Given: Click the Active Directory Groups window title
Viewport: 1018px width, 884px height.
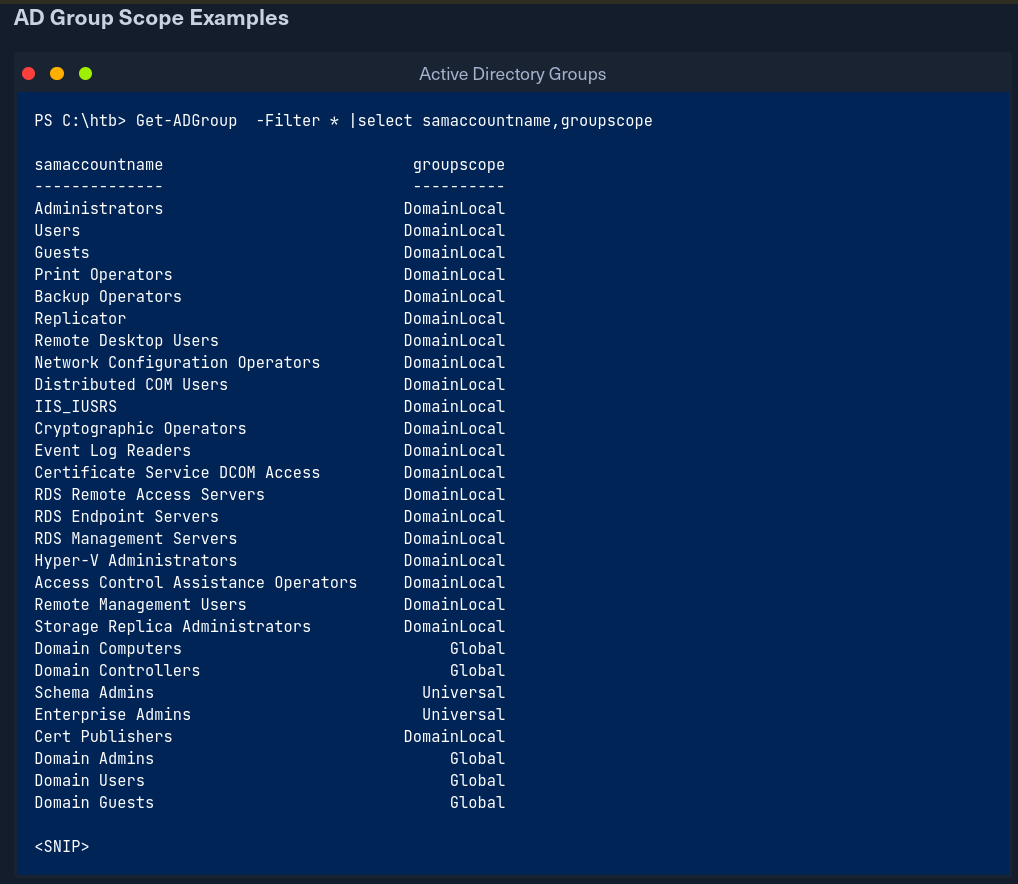Looking at the screenshot, I should coord(512,74).
